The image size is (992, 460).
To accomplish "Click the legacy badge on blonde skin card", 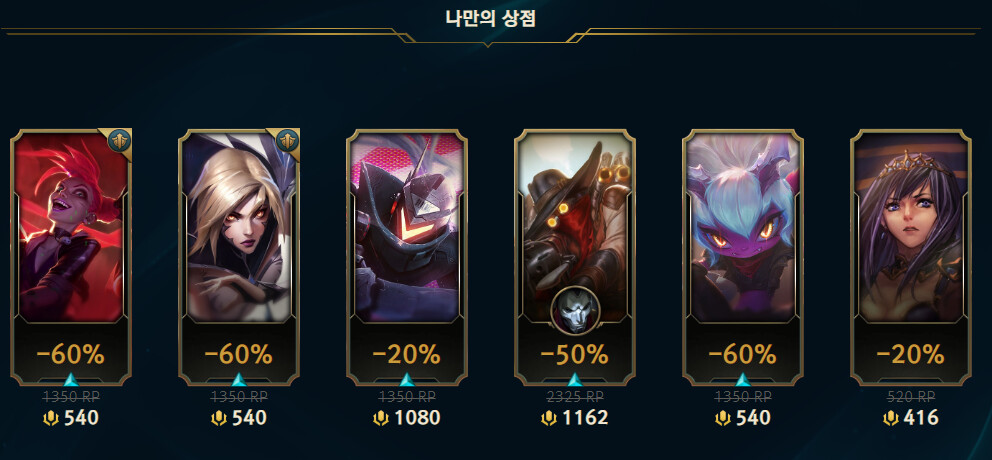I will pos(286,141).
